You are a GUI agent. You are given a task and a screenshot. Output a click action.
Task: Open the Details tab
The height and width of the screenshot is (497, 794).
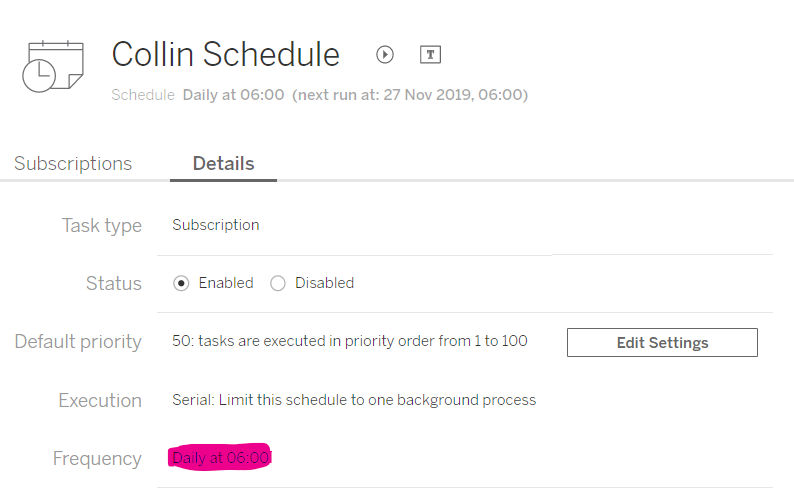click(223, 163)
